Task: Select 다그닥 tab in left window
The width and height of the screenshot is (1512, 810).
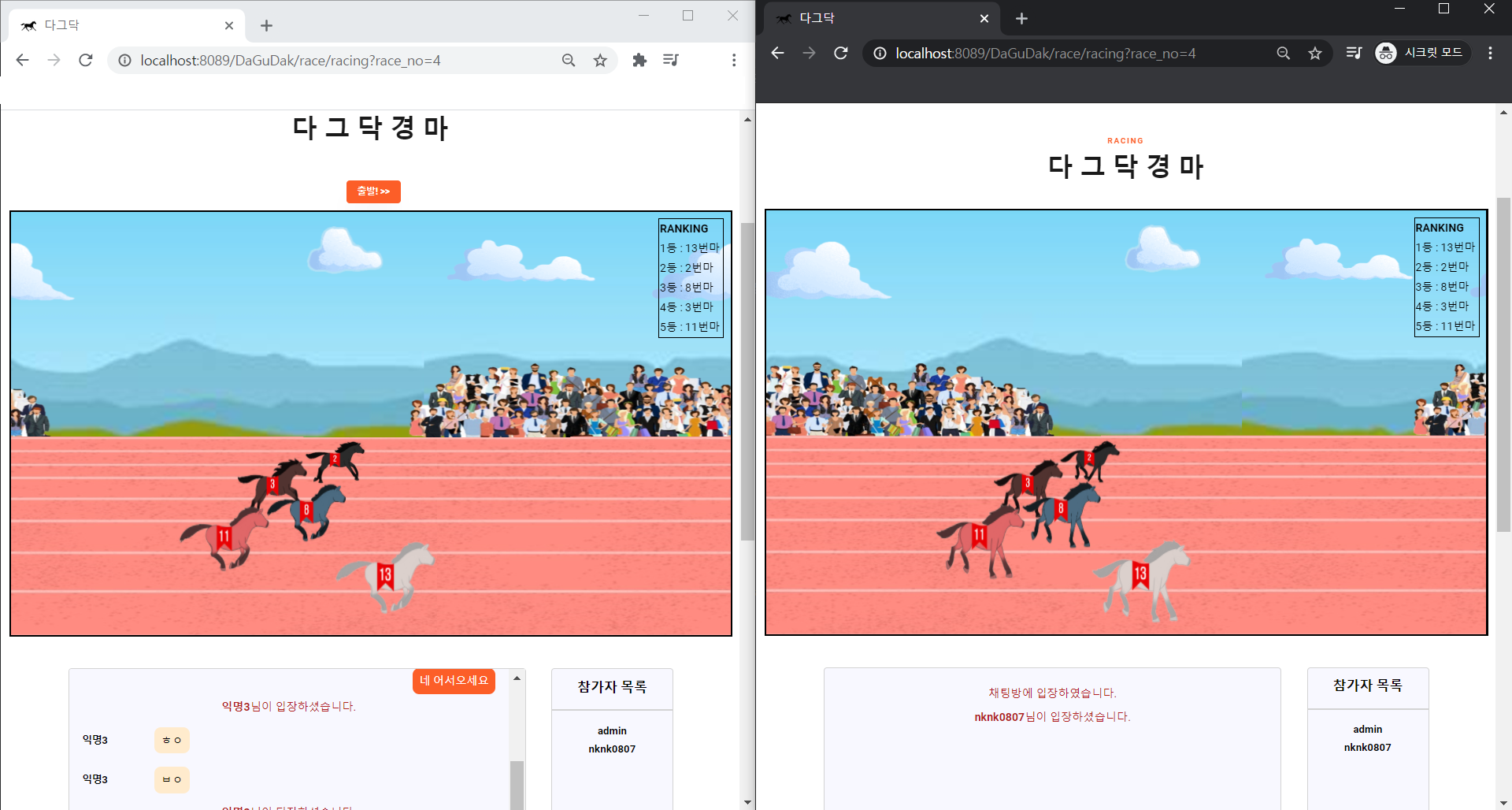Action: [126, 25]
